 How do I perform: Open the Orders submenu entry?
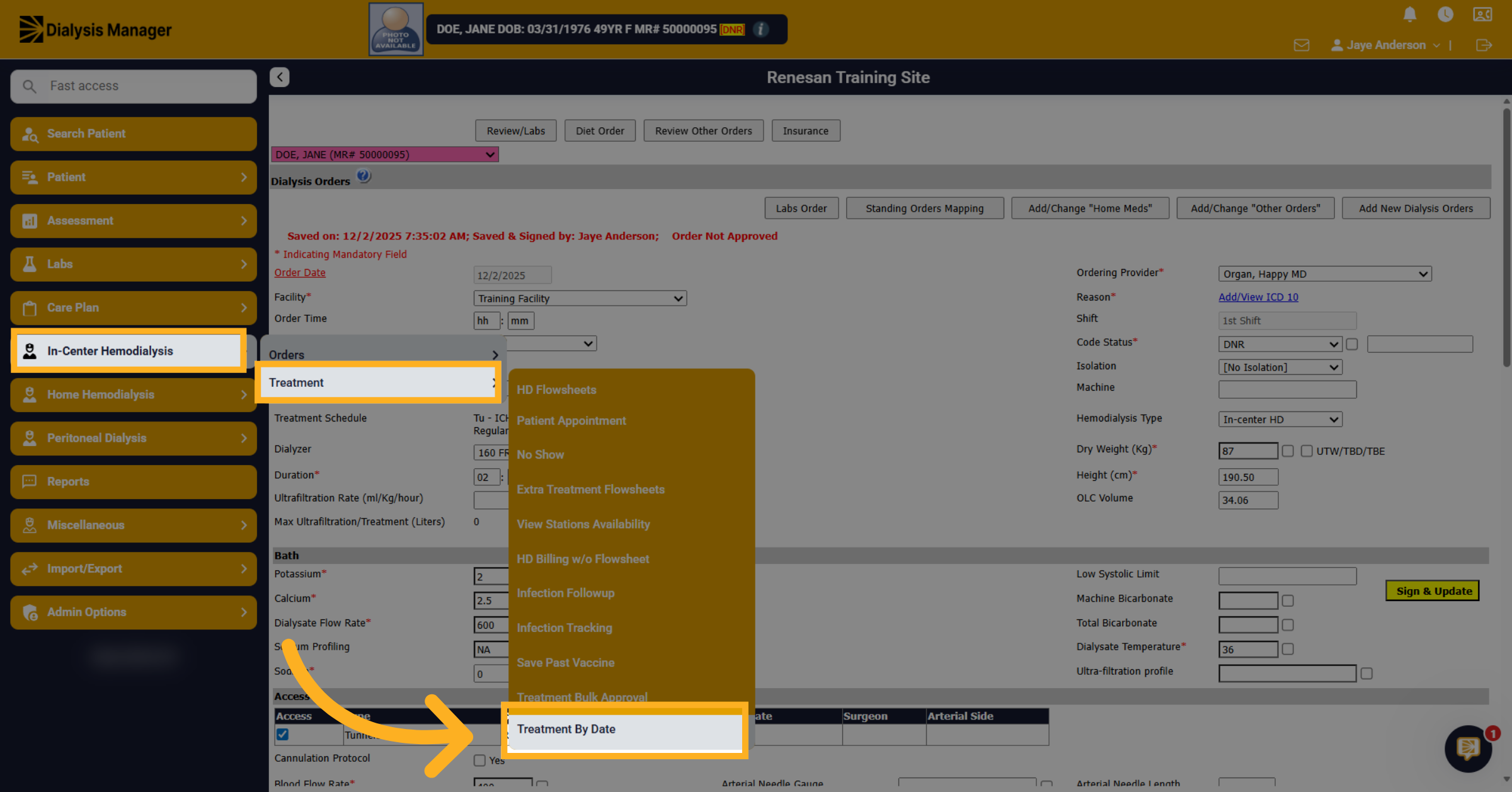[x=383, y=355]
